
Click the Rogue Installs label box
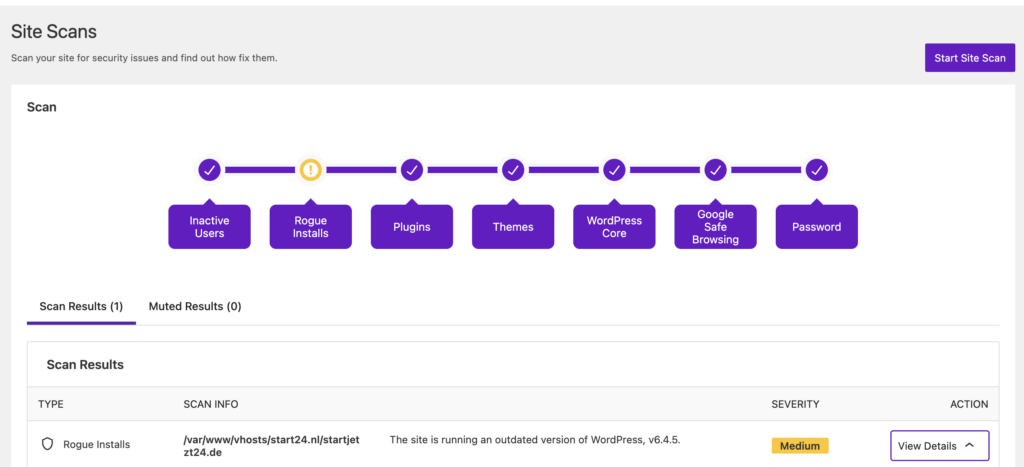(x=311, y=227)
